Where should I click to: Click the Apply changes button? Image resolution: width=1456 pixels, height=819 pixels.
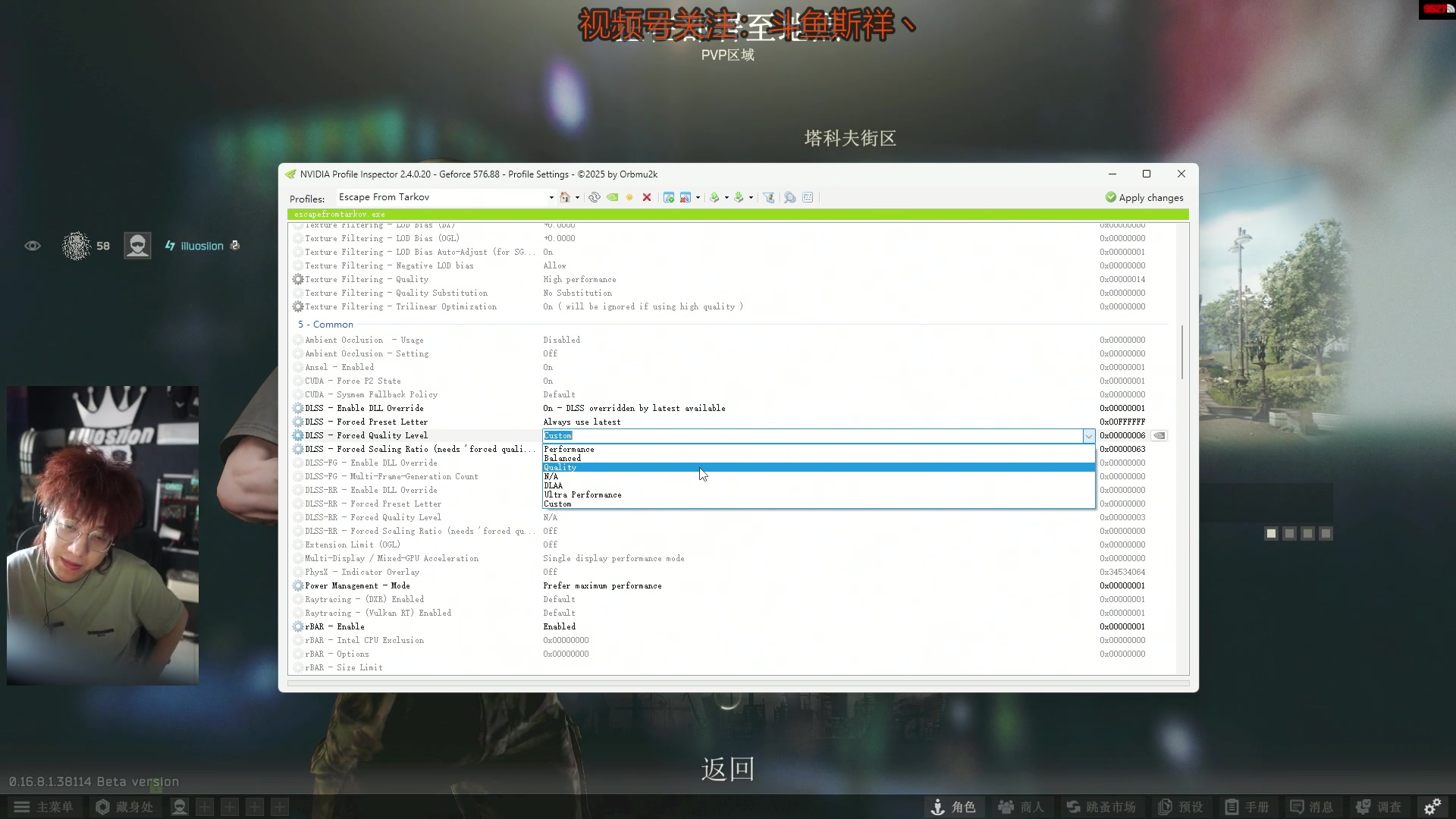(x=1144, y=197)
